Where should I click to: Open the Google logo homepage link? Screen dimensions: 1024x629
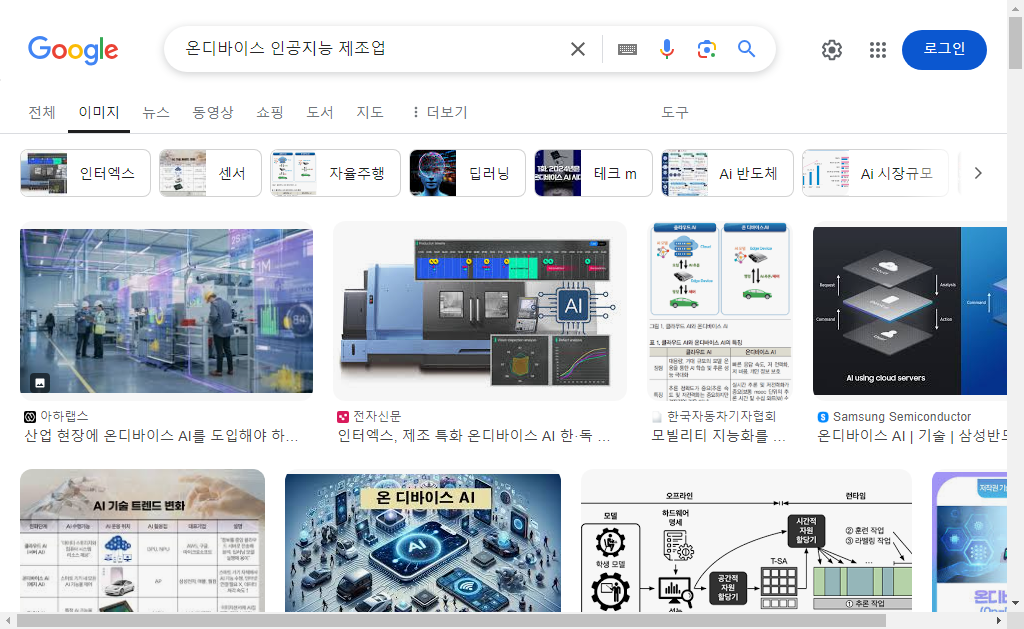[73, 50]
